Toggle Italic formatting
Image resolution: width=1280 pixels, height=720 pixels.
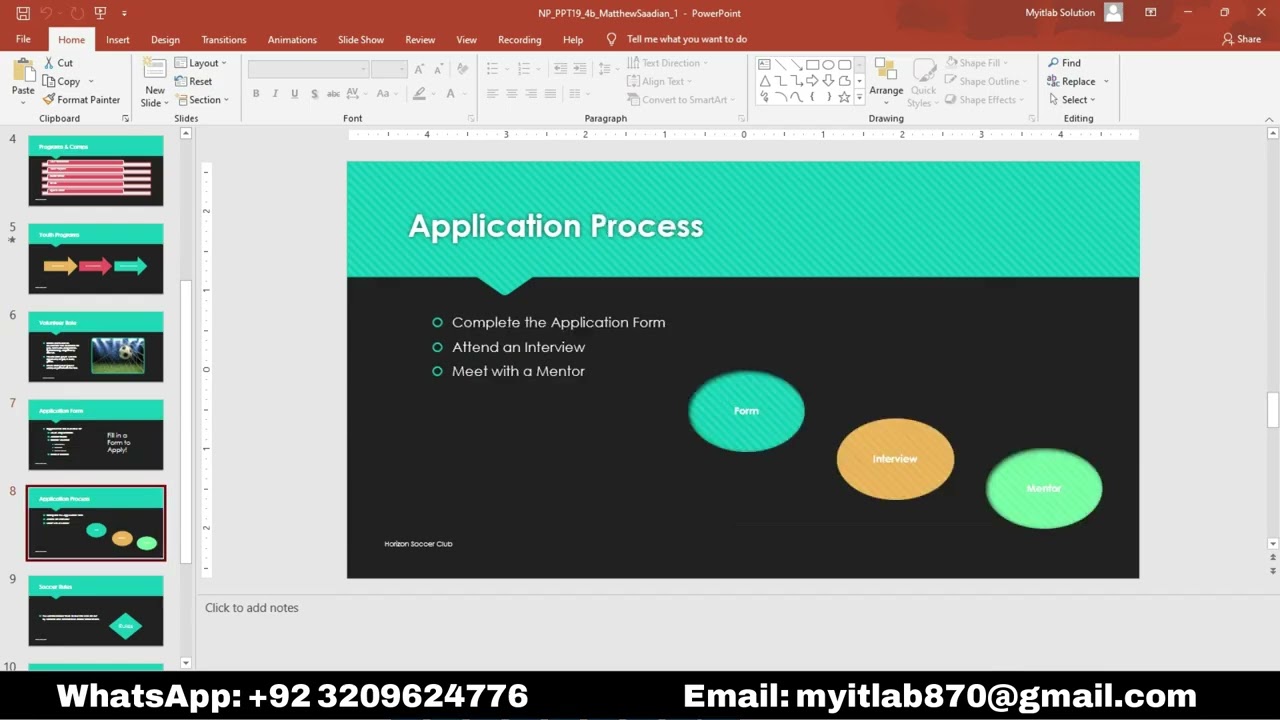click(x=275, y=94)
